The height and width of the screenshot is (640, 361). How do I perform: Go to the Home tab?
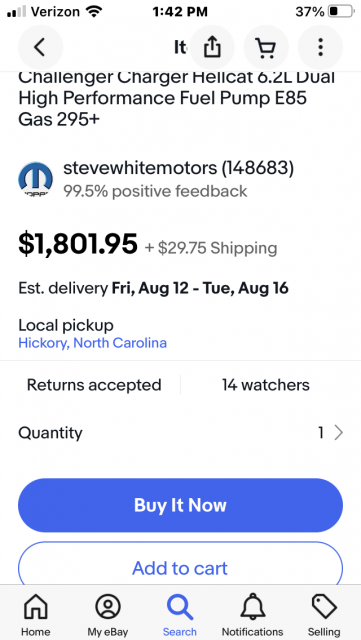point(36,615)
